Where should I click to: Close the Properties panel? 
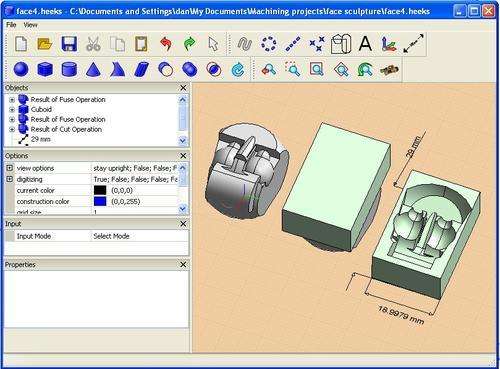(x=183, y=264)
